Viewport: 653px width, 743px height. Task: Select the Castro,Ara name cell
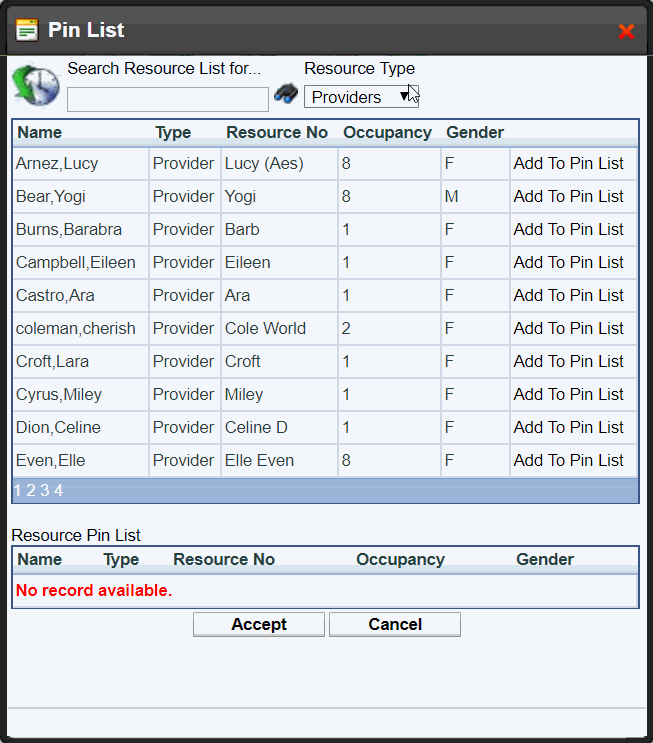click(x=81, y=295)
